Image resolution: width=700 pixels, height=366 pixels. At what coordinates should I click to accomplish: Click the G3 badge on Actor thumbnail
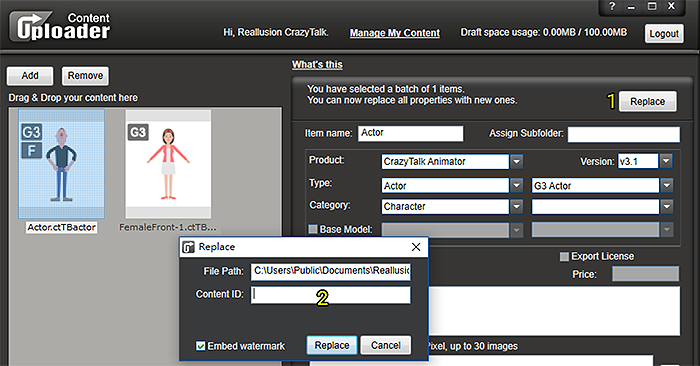pos(32,132)
